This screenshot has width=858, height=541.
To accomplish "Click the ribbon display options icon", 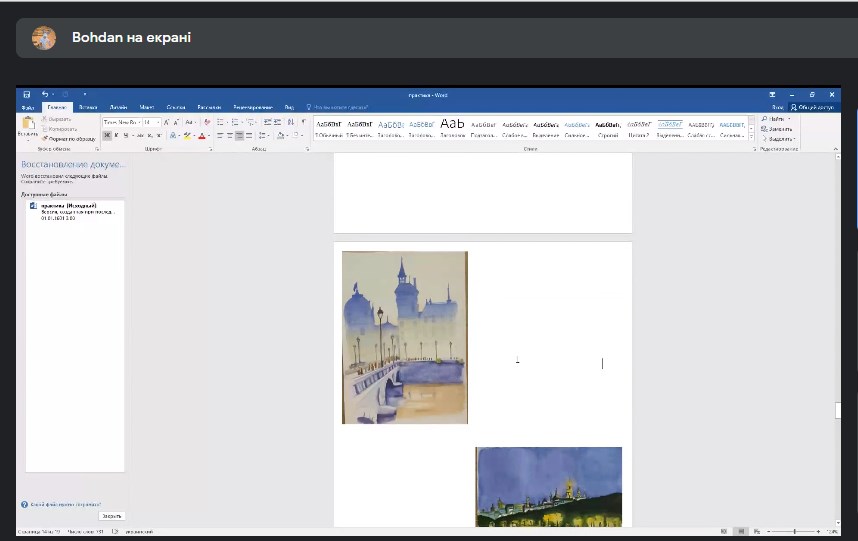I will (x=772, y=95).
